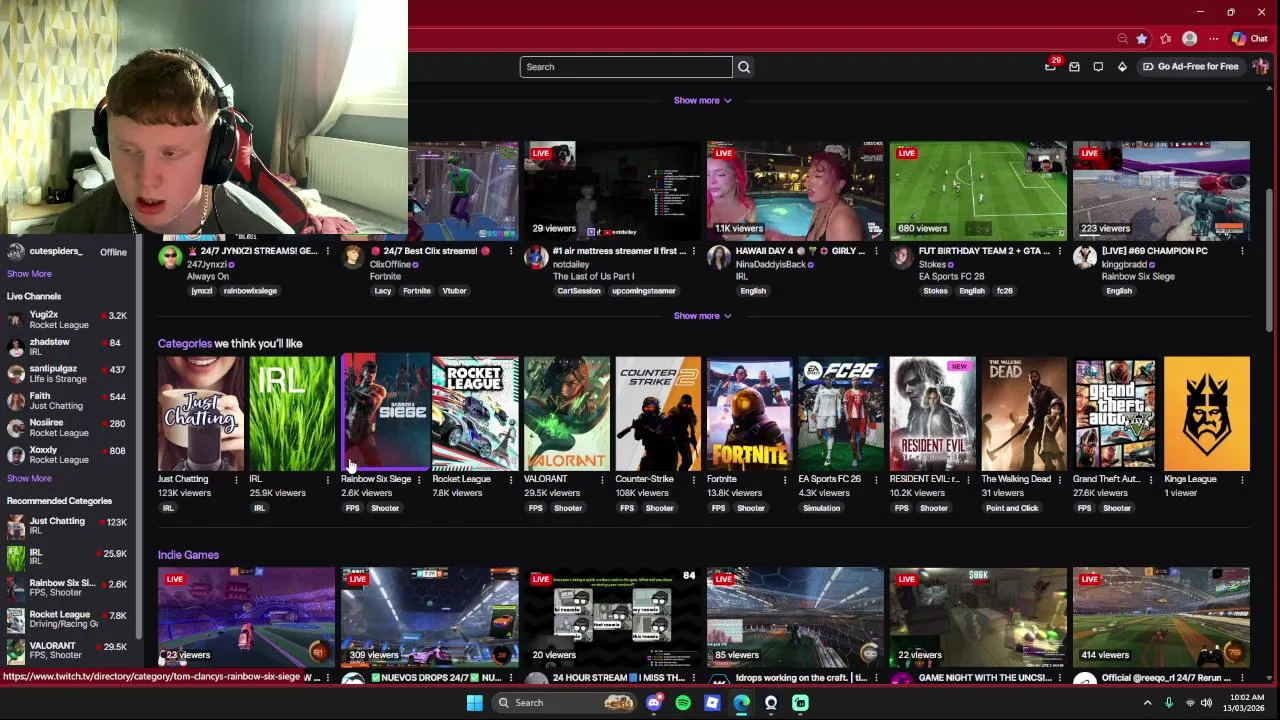This screenshot has height=720, width=1280.
Task: Open the green Streamlabs icon in taskbar
Action: [800, 702]
